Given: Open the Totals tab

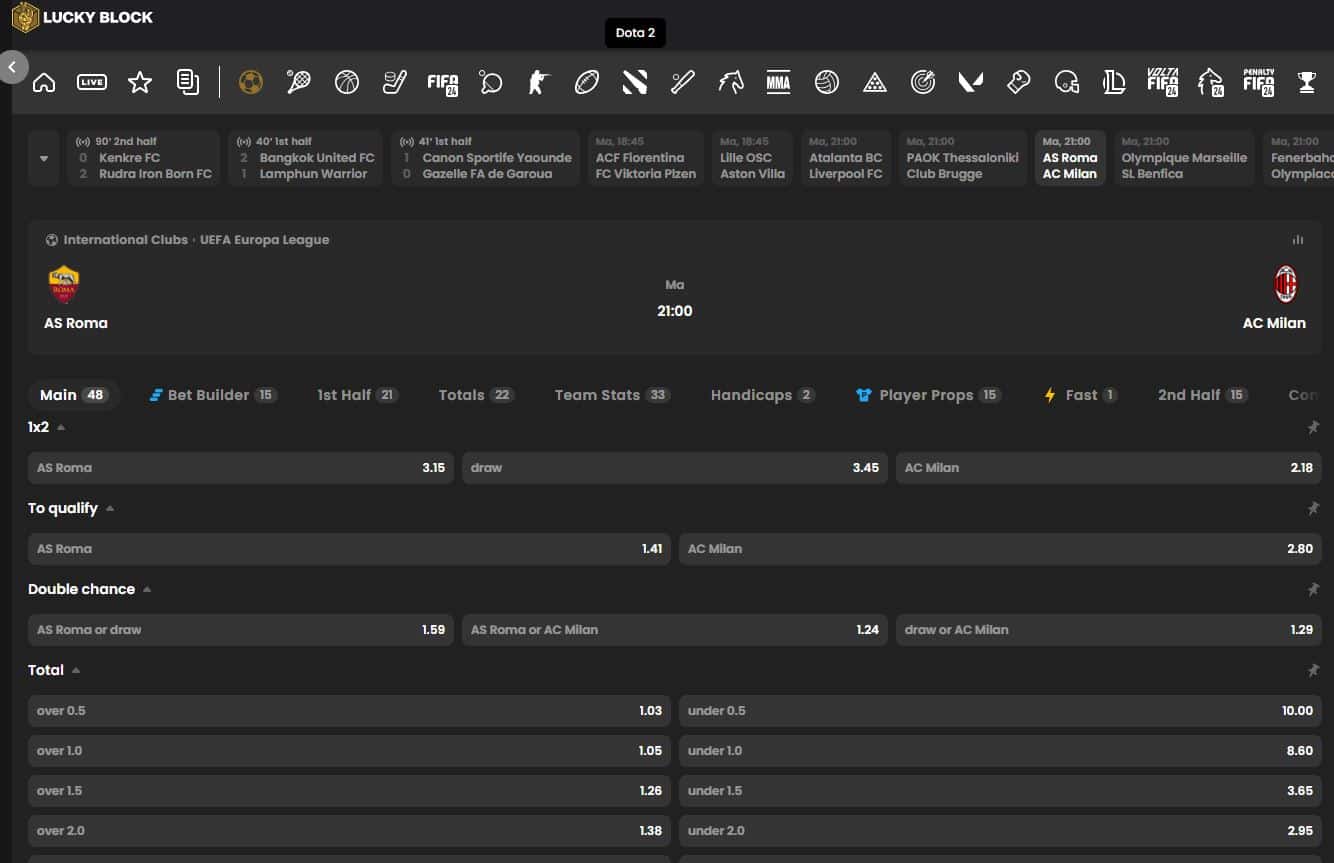Looking at the screenshot, I should [x=476, y=395].
